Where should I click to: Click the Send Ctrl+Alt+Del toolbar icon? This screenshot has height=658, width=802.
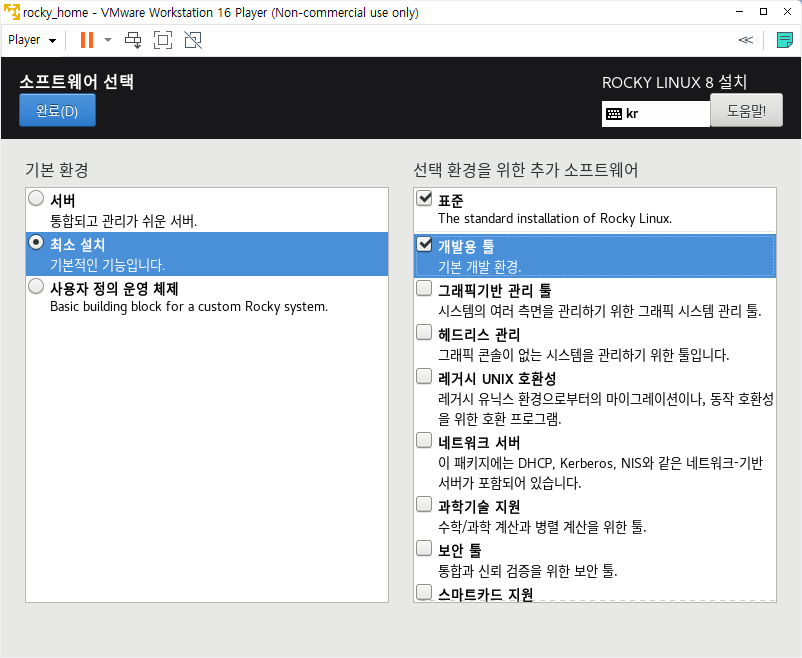pos(133,40)
